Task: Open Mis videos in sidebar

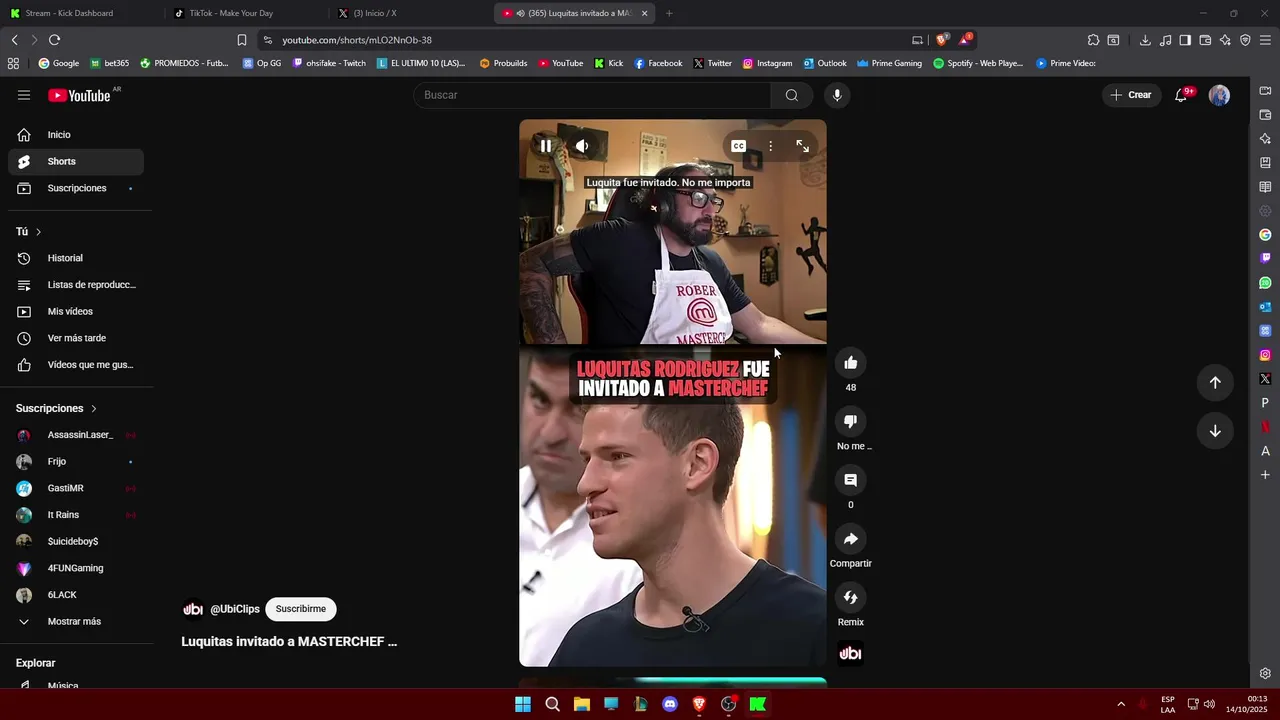Action: tap(76, 312)
